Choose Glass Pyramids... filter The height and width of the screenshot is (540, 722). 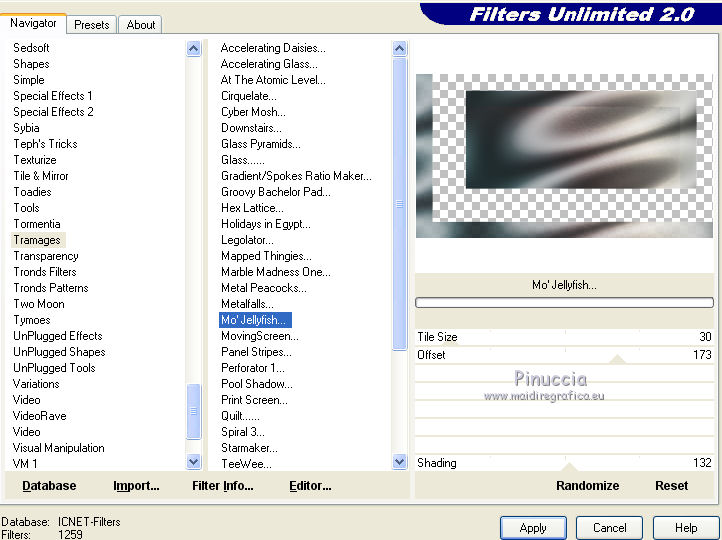click(x=261, y=144)
